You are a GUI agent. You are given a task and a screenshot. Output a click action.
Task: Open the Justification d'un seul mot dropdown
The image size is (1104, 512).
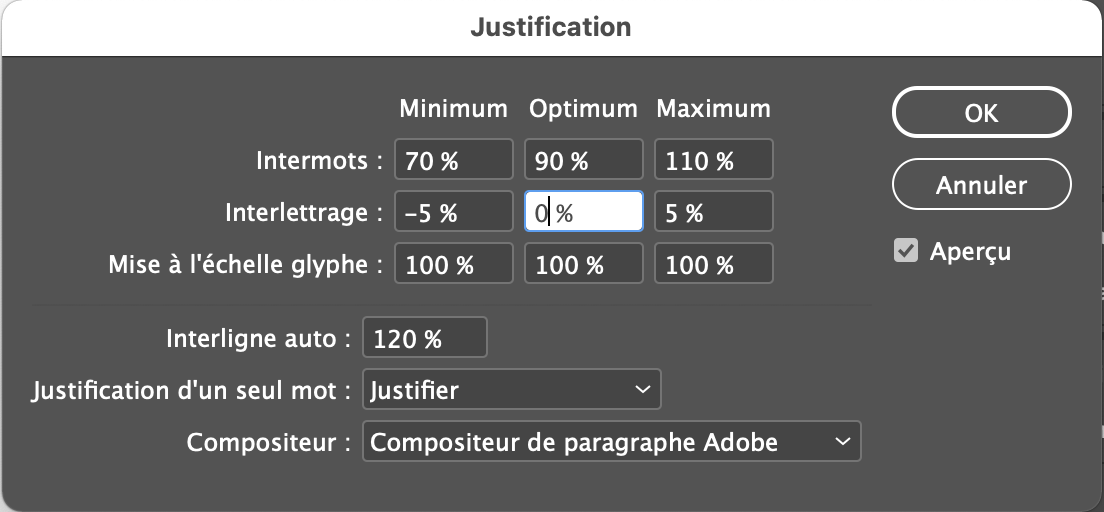(x=511, y=390)
